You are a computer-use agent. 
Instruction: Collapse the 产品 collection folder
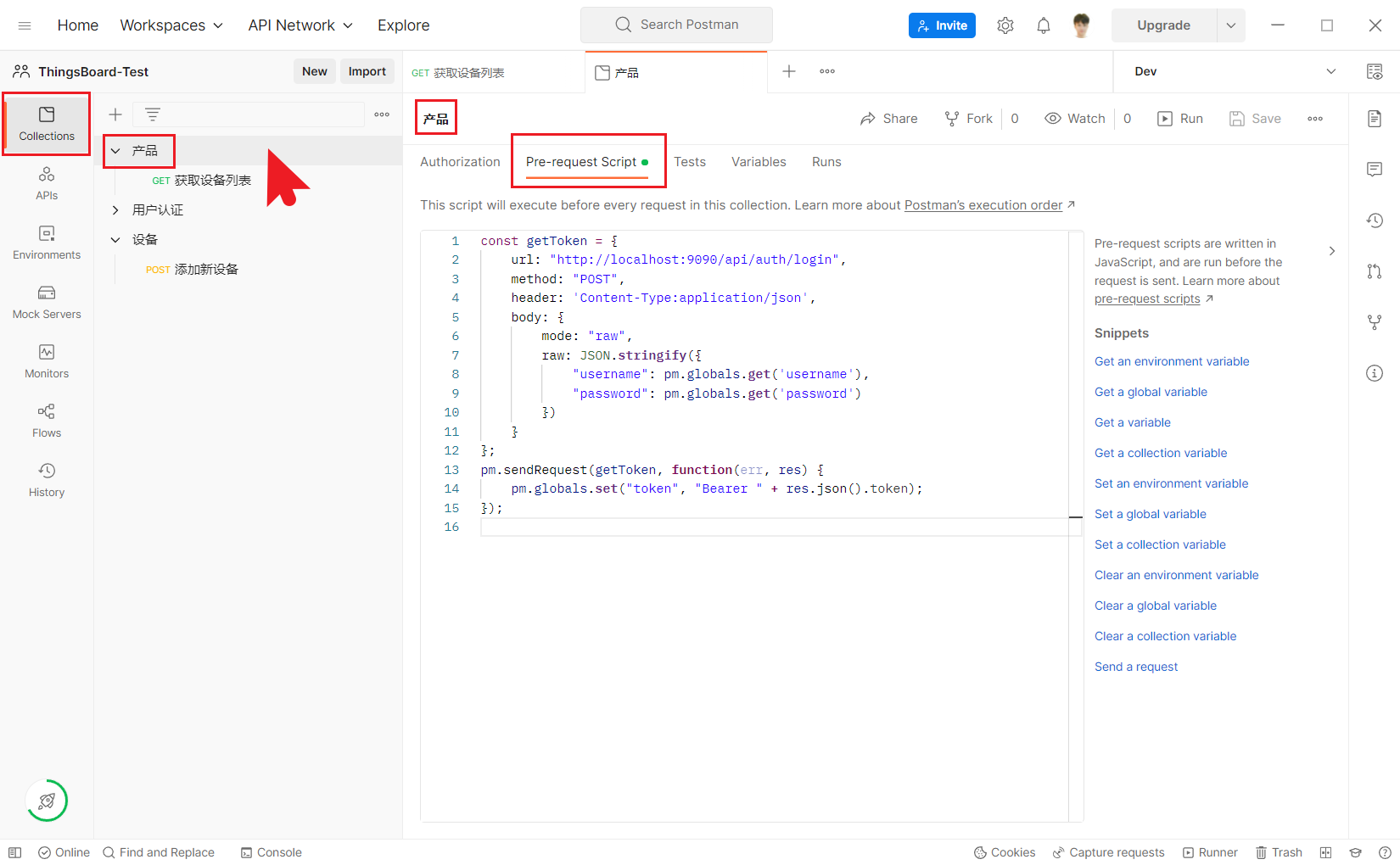[x=115, y=151]
